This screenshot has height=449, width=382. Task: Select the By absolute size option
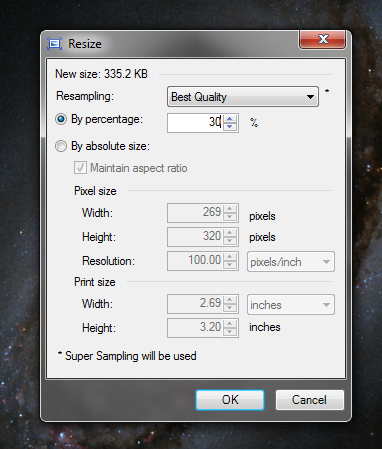pyautogui.click(x=61, y=146)
